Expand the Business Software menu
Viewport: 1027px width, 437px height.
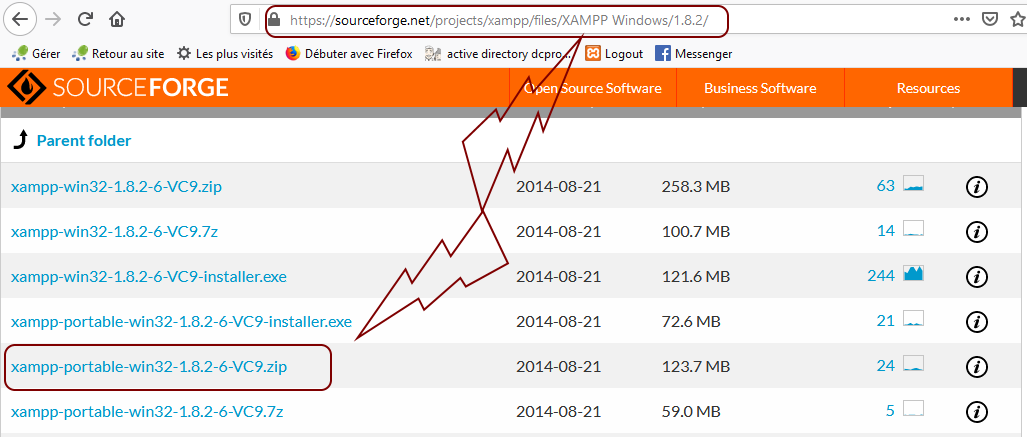pyautogui.click(x=760, y=88)
